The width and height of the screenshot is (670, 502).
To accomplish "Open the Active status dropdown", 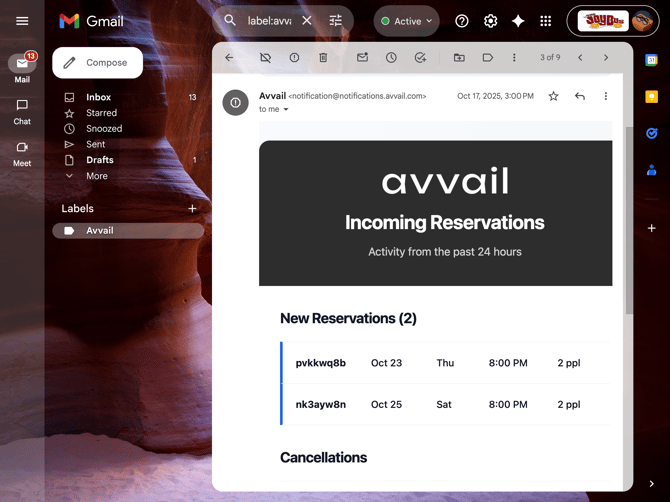I will point(406,21).
